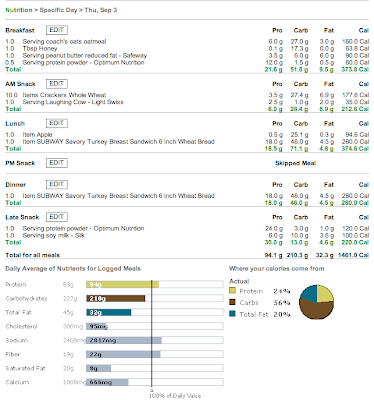Image resolution: width=374 pixels, height=400 pixels.
Task: Select the SUBWAY Turkey Sandwich under Lunch
Action: [x=187, y=142]
